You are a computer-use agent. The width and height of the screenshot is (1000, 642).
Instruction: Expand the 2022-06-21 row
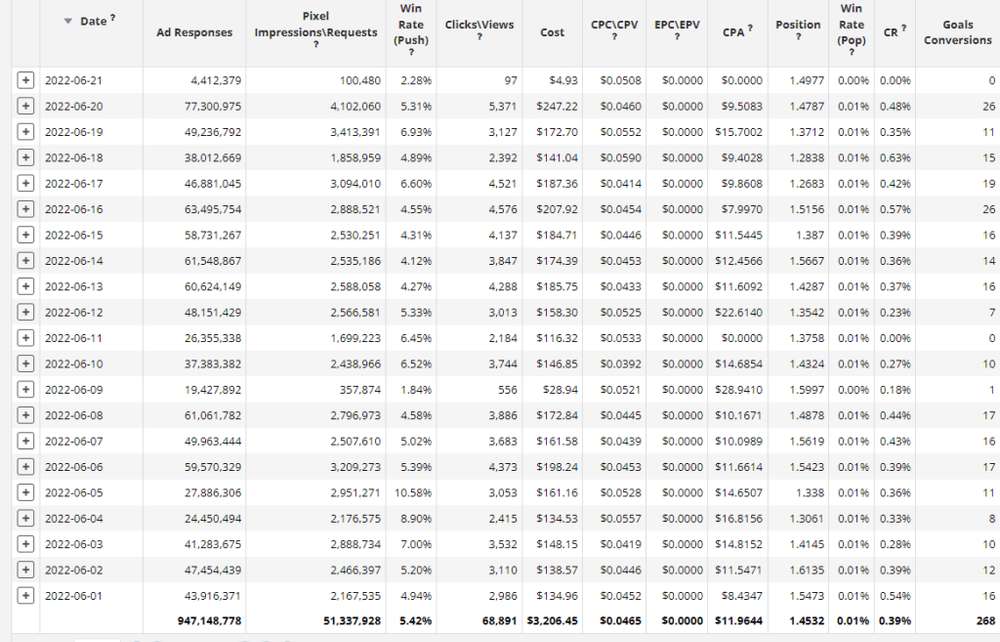[25, 81]
